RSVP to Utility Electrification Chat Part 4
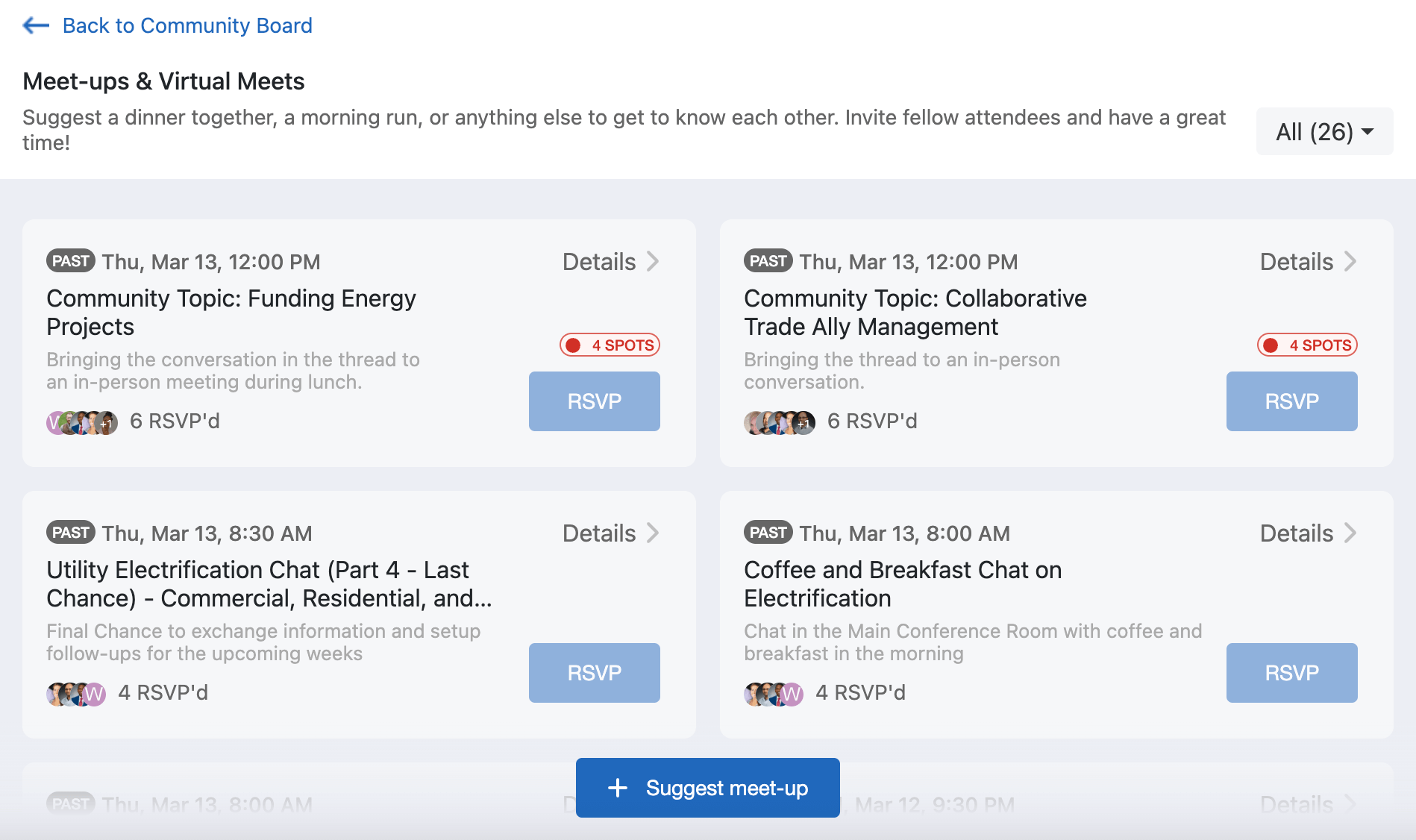The image size is (1416, 840). [594, 673]
